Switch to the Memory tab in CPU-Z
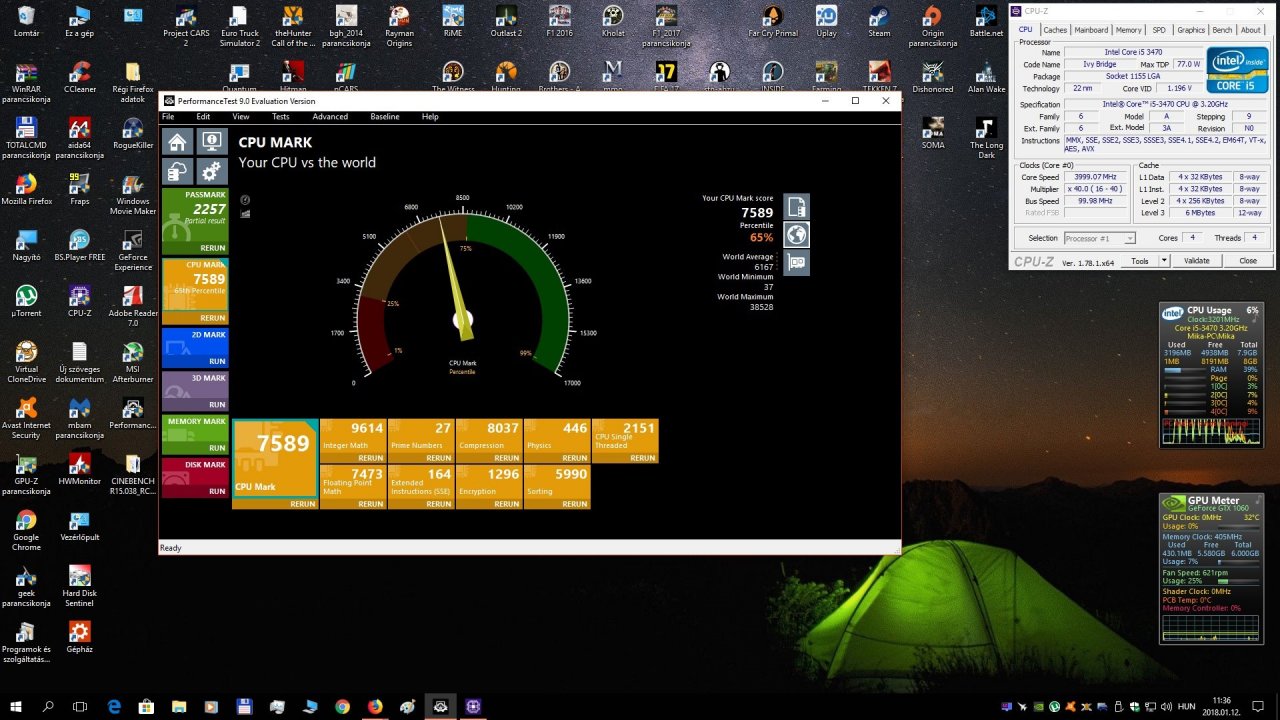This screenshot has height=720, width=1280. click(1128, 30)
